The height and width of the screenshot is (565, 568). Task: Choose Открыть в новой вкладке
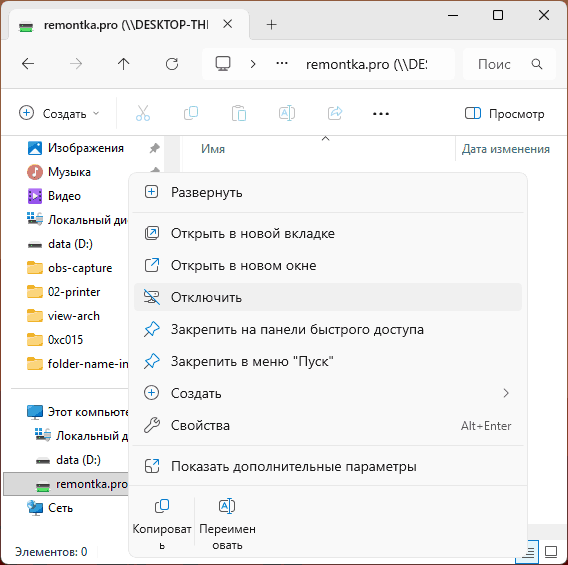328,233
